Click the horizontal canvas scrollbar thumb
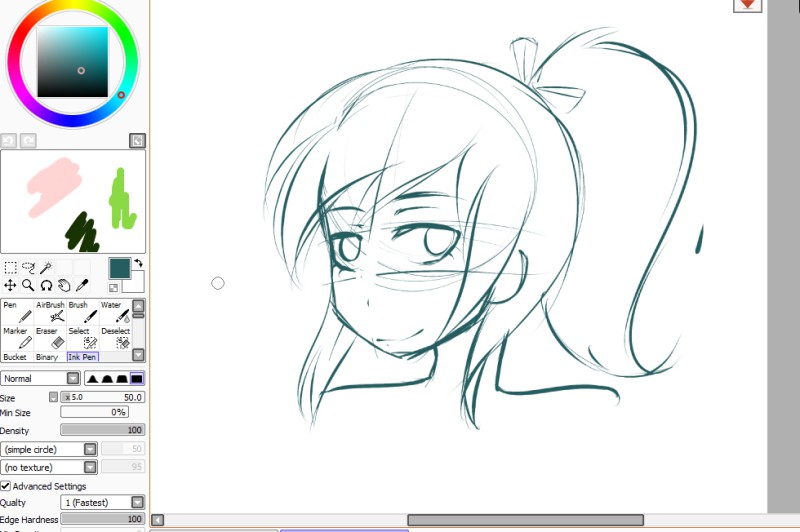This screenshot has width=800, height=532. click(526, 520)
